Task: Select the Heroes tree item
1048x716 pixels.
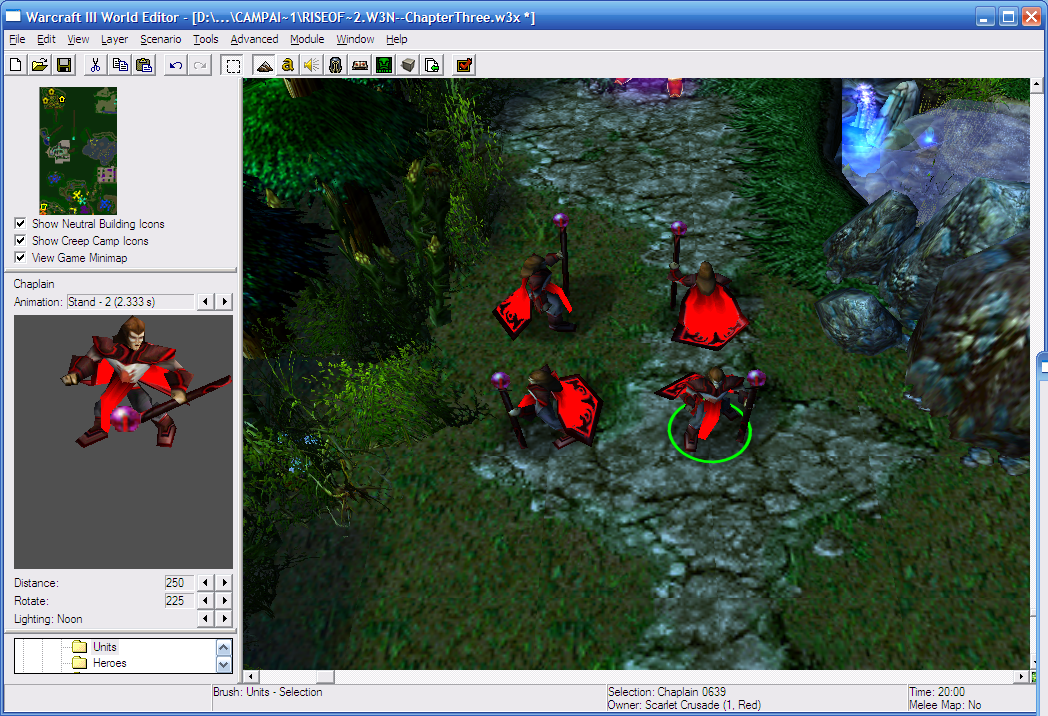Action: tap(110, 663)
